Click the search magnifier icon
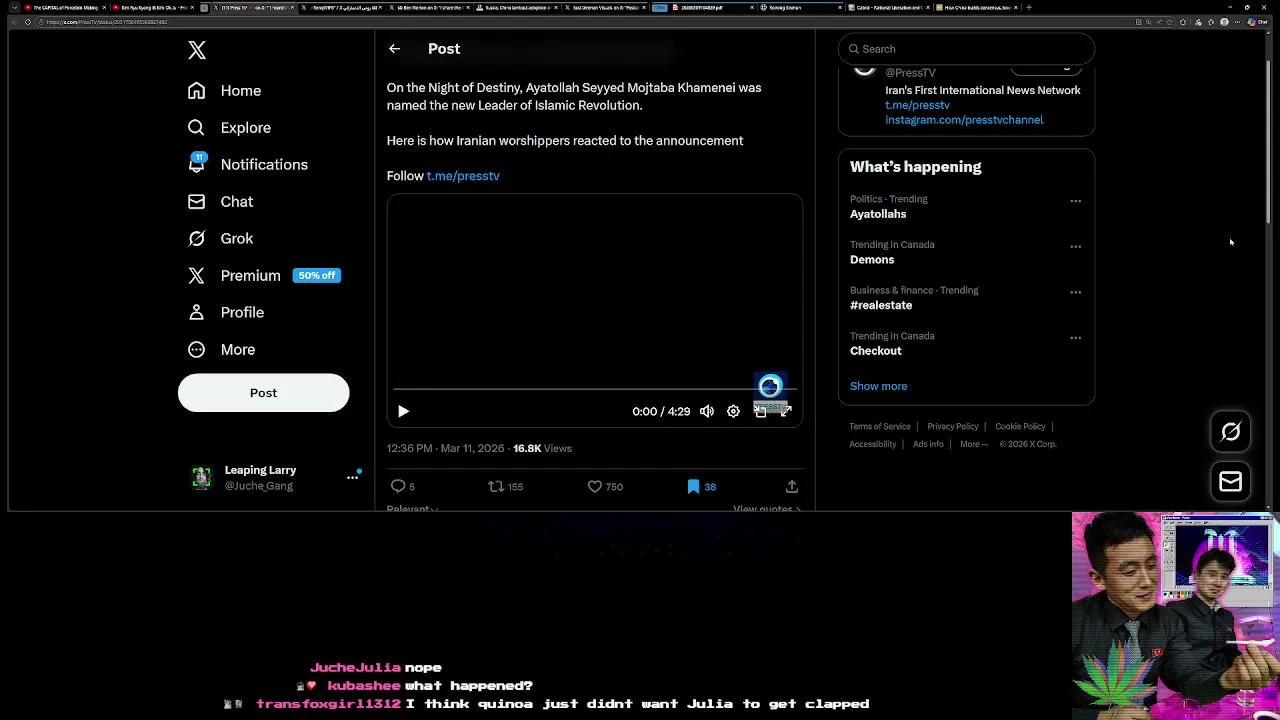Viewport: 1280px width, 720px height. coord(855,49)
